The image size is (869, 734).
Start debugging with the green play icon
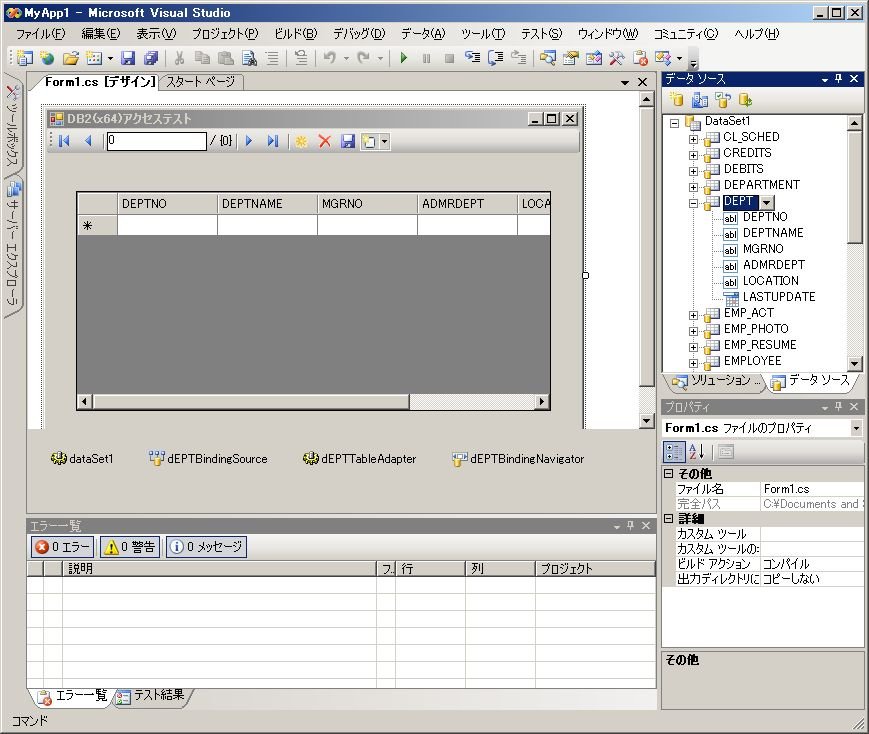coord(403,58)
